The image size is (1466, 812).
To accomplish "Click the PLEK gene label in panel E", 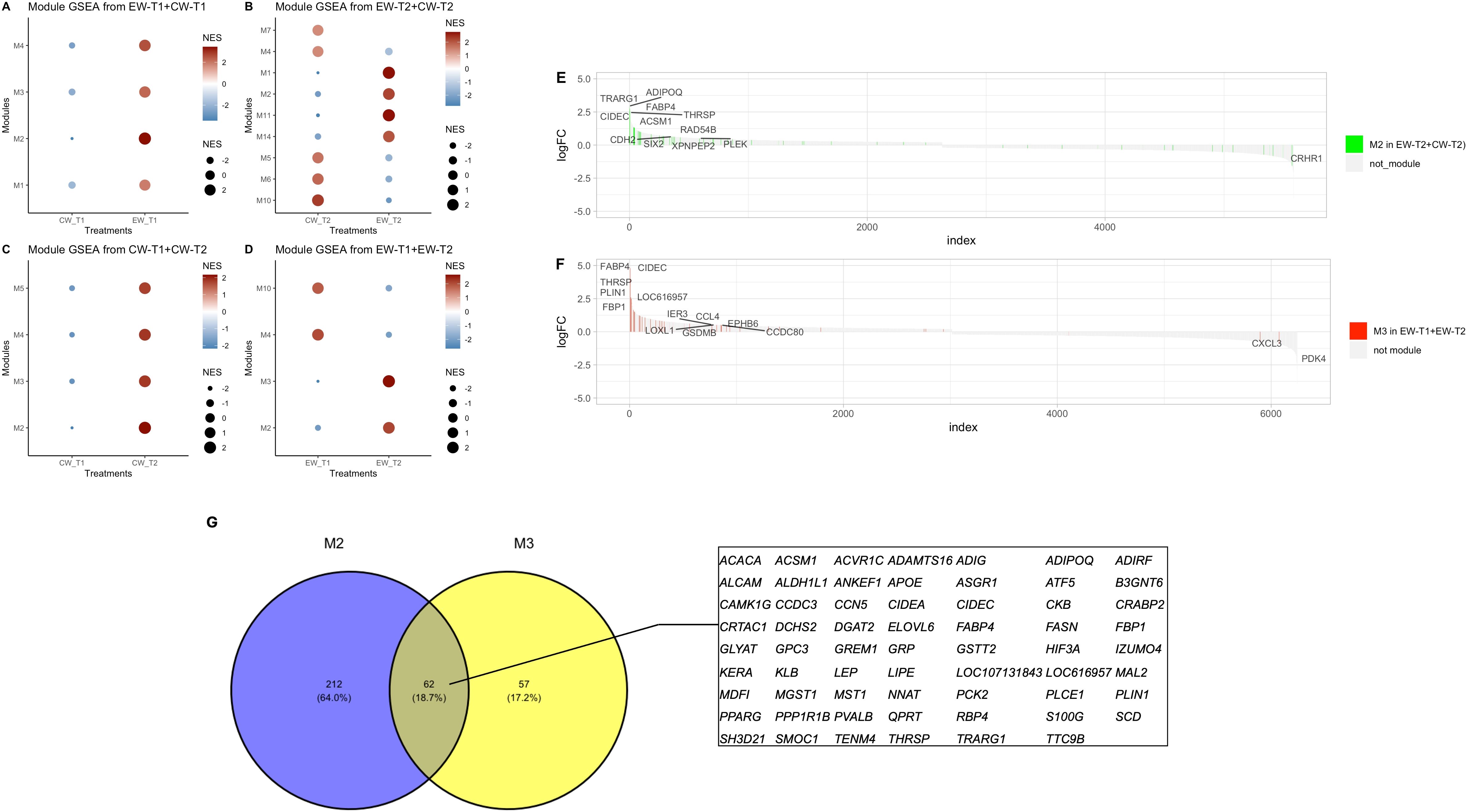I will 735,144.
